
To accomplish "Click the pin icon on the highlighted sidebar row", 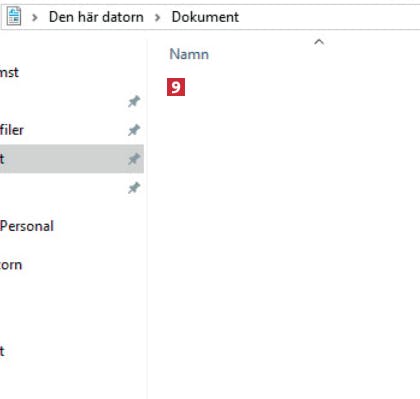I will coord(134,159).
